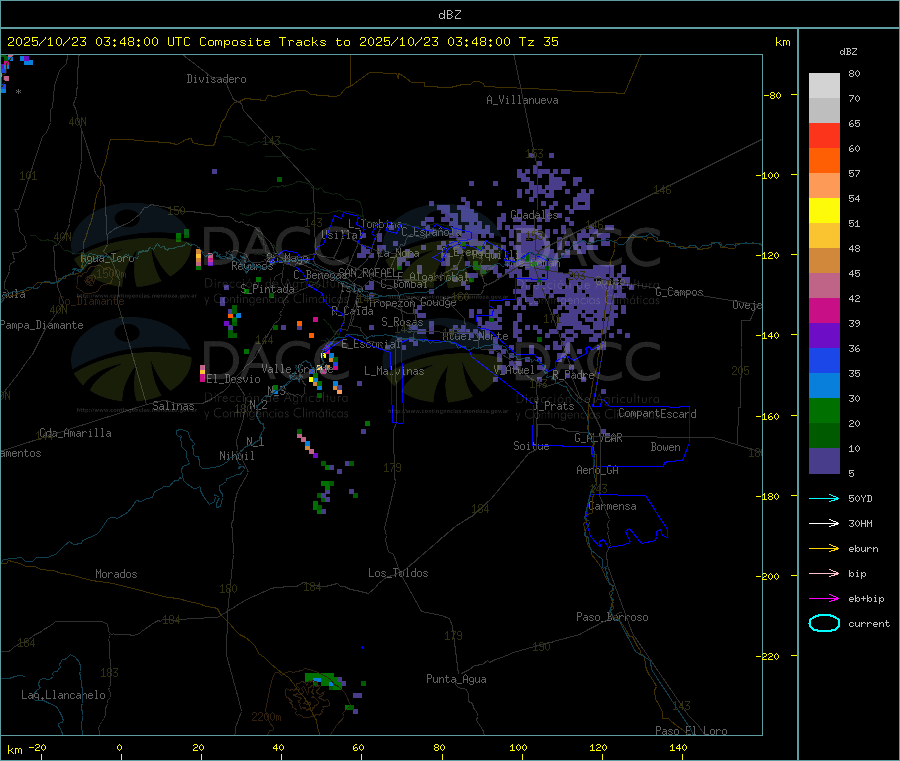This screenshot has width=900, height=761.
Task: Click the green echo cluster near 2200m volcano
Action: coord(324,680)
